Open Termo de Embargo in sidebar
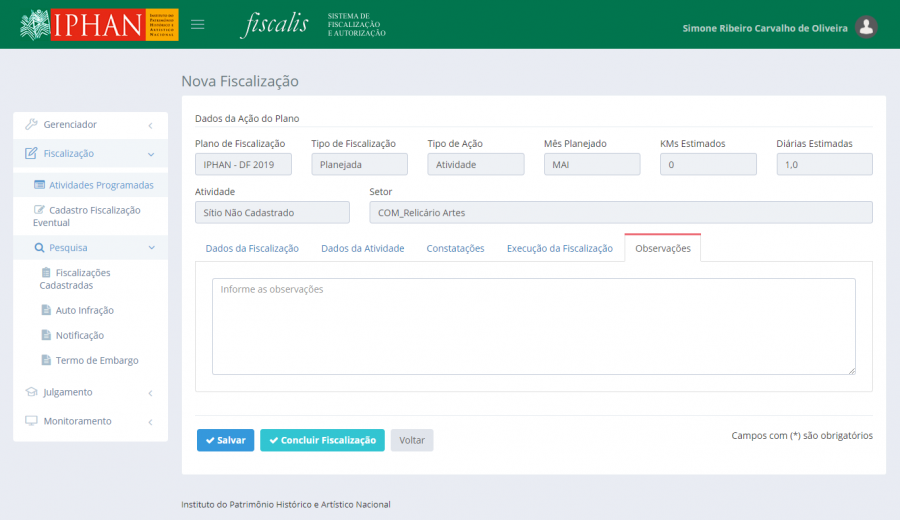The image size is (900, 520). (x=96, y=360)
